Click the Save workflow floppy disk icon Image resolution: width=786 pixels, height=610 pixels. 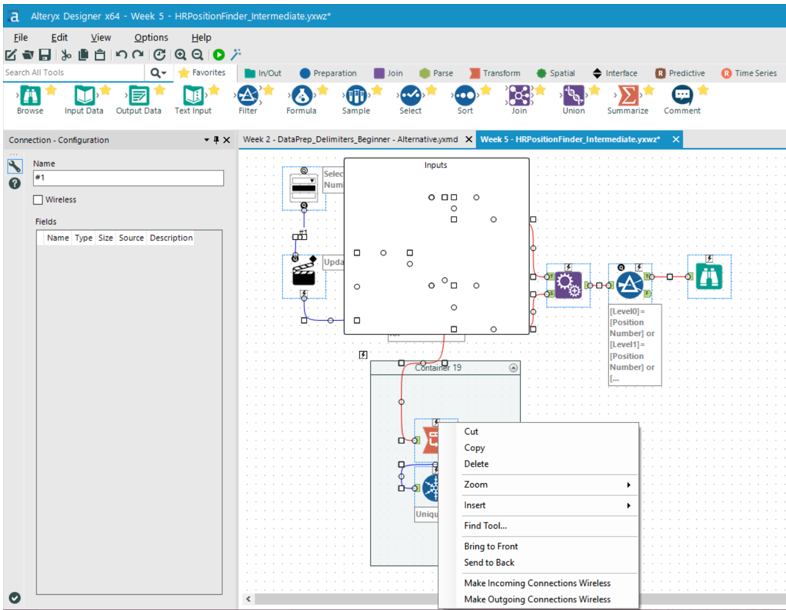44,54
